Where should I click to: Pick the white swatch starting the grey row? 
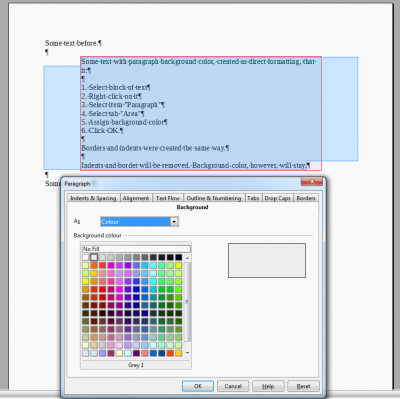click(86, 257)
